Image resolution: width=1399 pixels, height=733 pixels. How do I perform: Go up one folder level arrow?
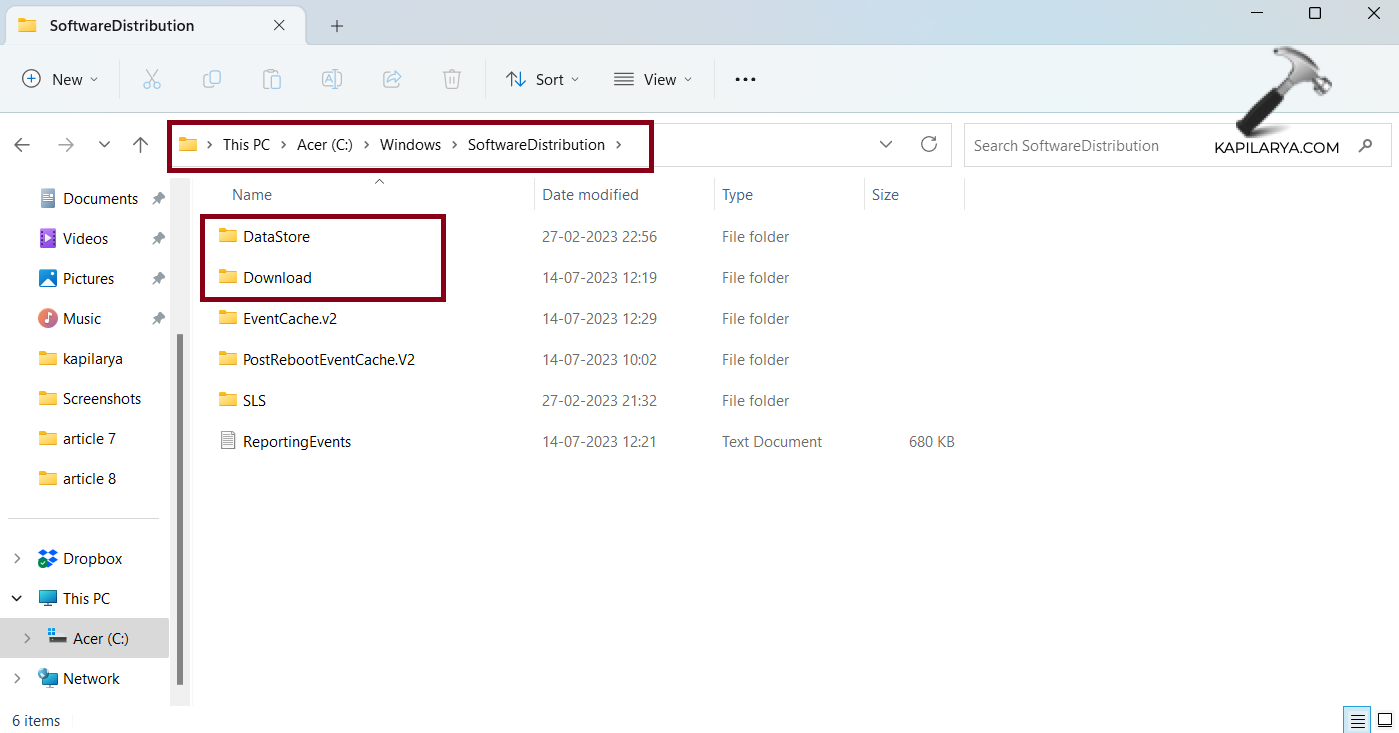[140, 145]
